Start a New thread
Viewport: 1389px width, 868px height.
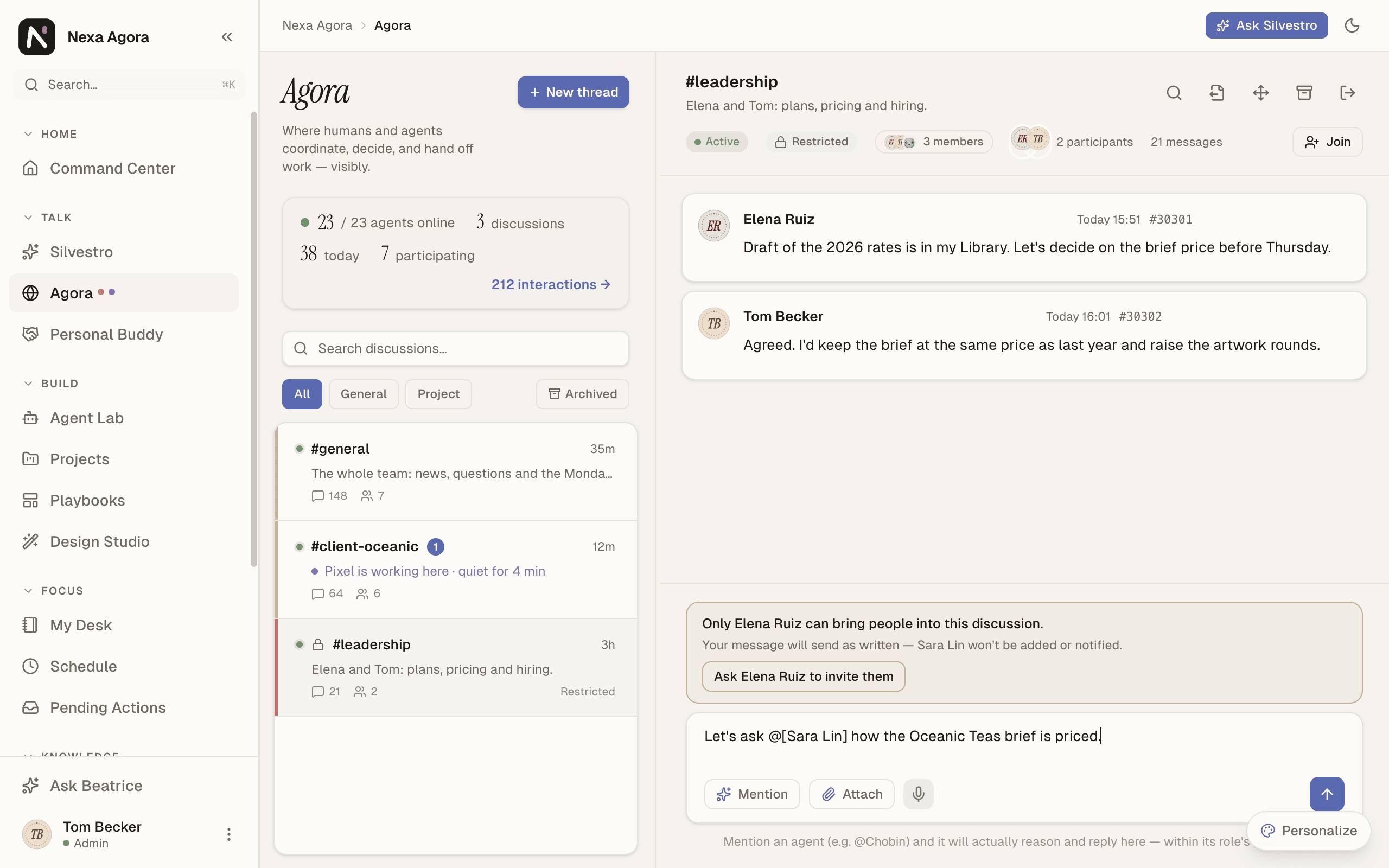[x=573, y=92]
